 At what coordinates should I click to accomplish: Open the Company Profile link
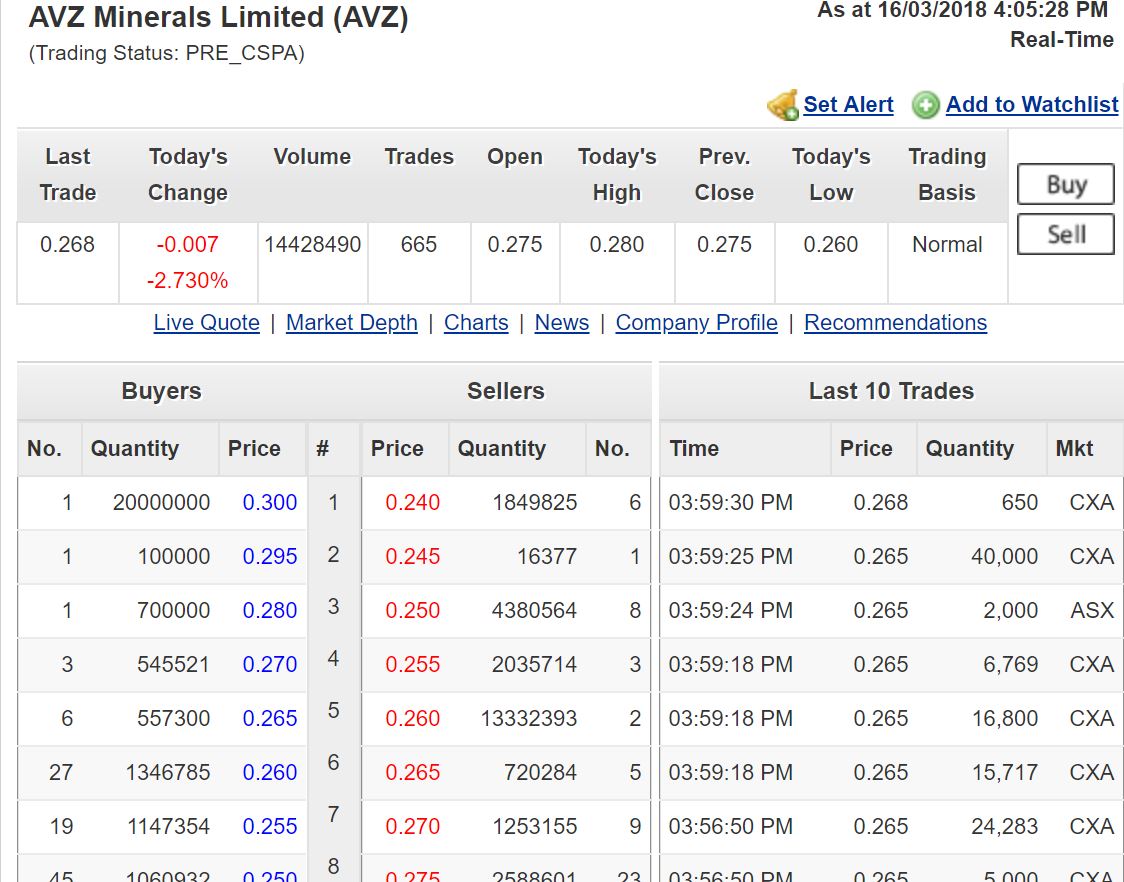696,323
